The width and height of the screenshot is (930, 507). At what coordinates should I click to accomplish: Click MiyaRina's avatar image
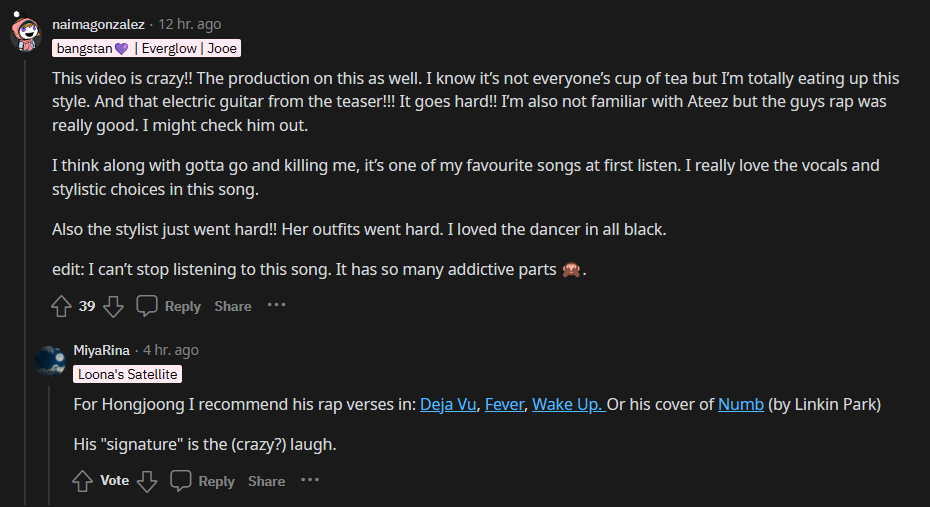[x=50, y=360]
